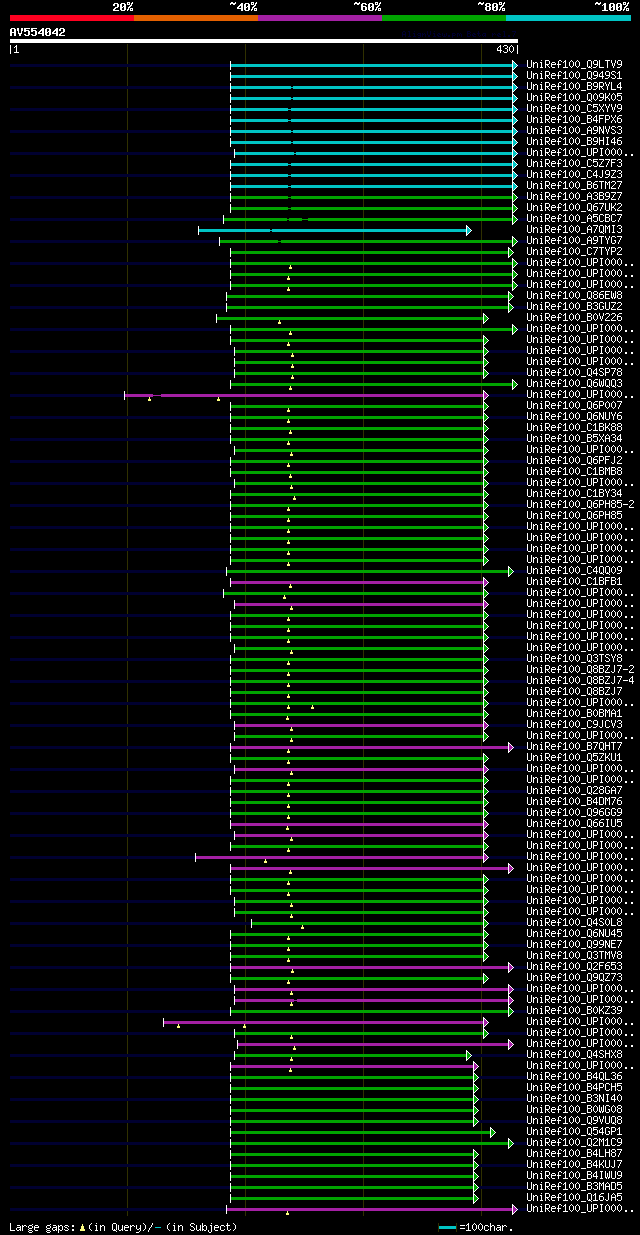Select the UniRef100_B4QL36 label
The width and height of the screenshot is (640, 1235).
[x=574, y=1076]
